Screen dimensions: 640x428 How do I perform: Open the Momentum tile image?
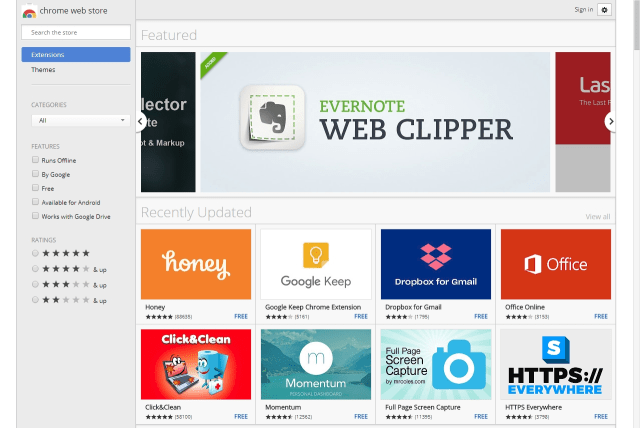pyautogui.click(x=316, y=364)
